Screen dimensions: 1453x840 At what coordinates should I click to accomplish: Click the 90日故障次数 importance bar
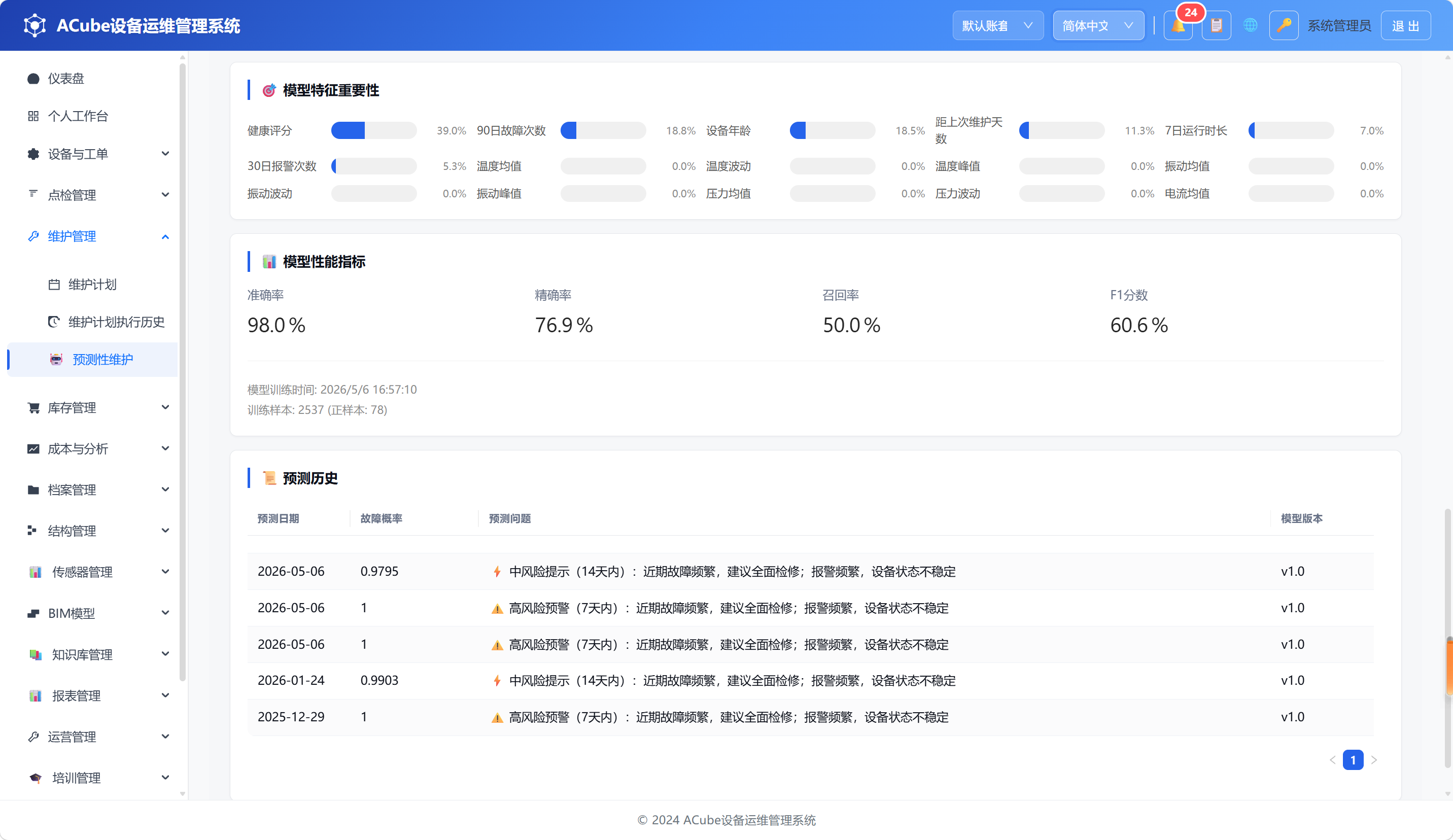[603, 131]
